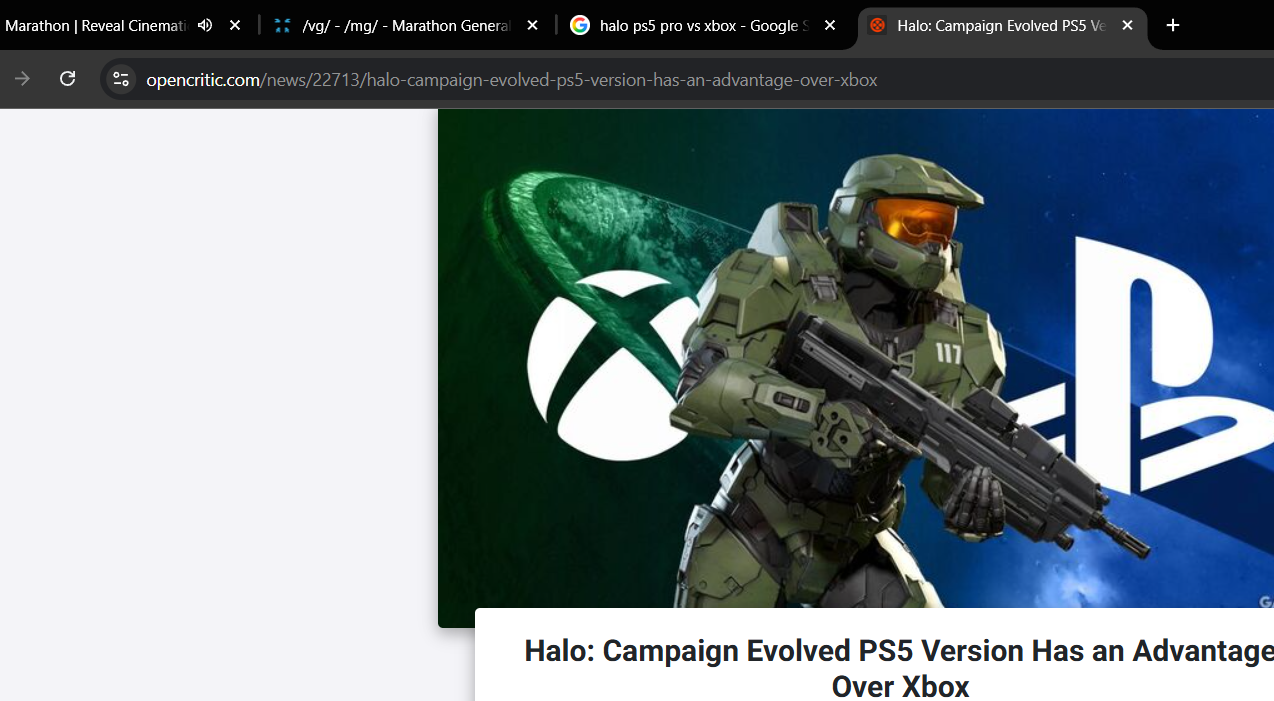Image resolution: width=1274 pixels, height=701 pixels.
Task: Open the site information icon in address bar
Action: click(121, 79)
